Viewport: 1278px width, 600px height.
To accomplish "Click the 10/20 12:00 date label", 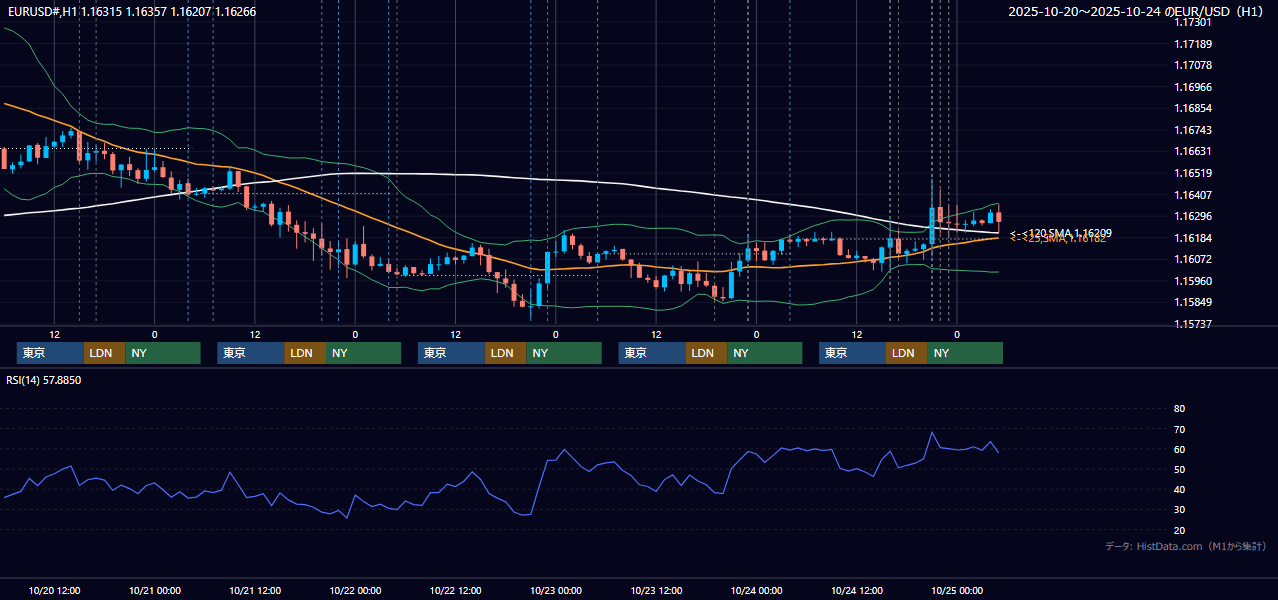I will coord(55,590).
